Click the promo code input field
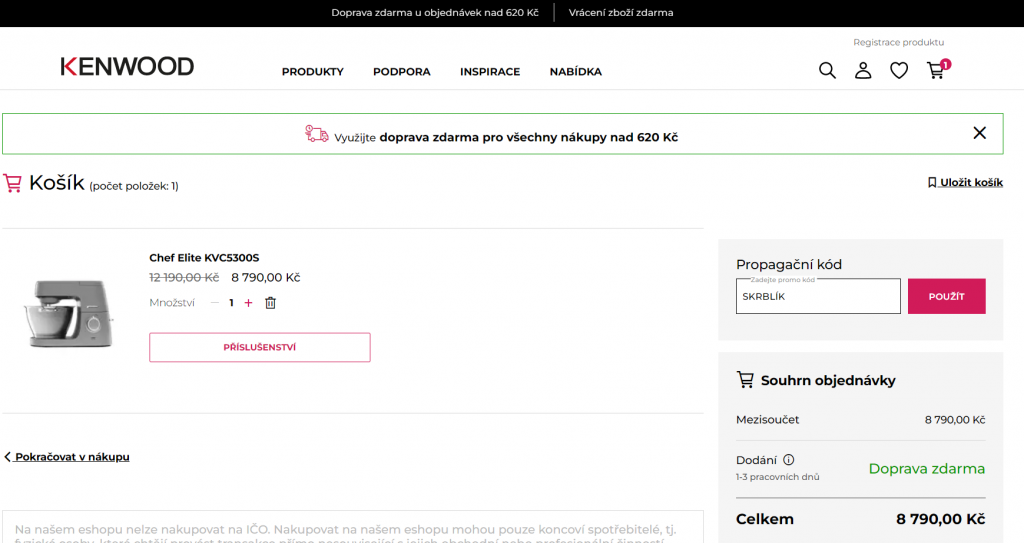The image size is (1024, 543). (818, 296)
